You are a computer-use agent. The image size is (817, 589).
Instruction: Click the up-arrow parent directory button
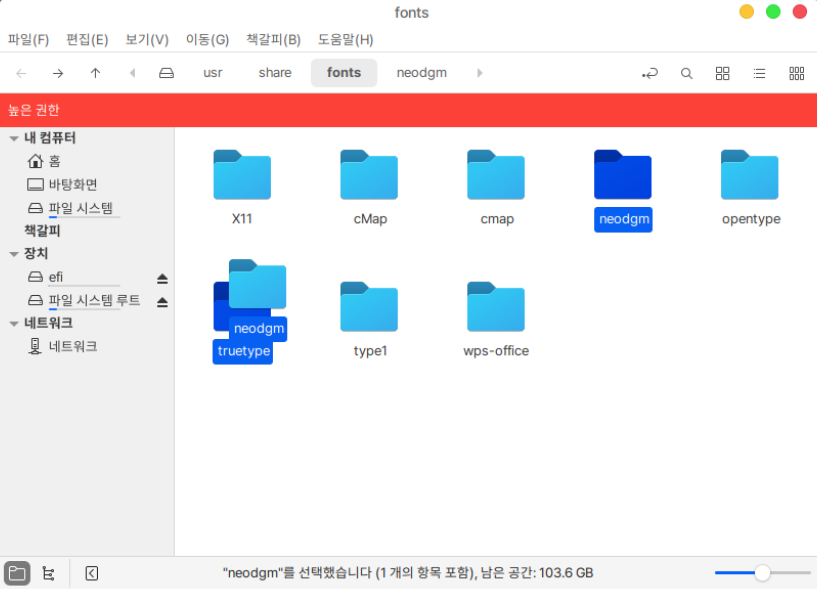pos(95,73)
